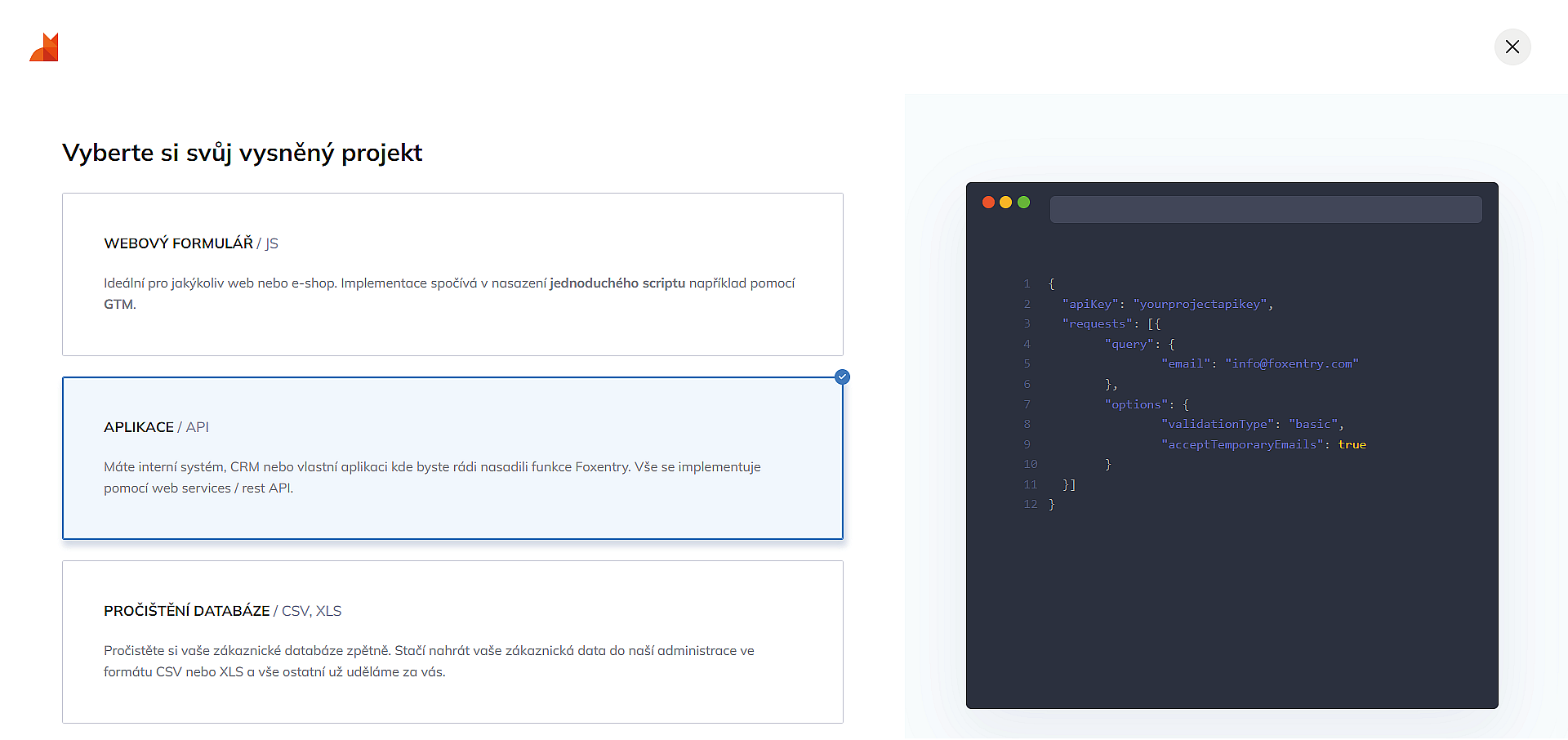Click the "validationType" key in the code sample

pos(1218,424)
